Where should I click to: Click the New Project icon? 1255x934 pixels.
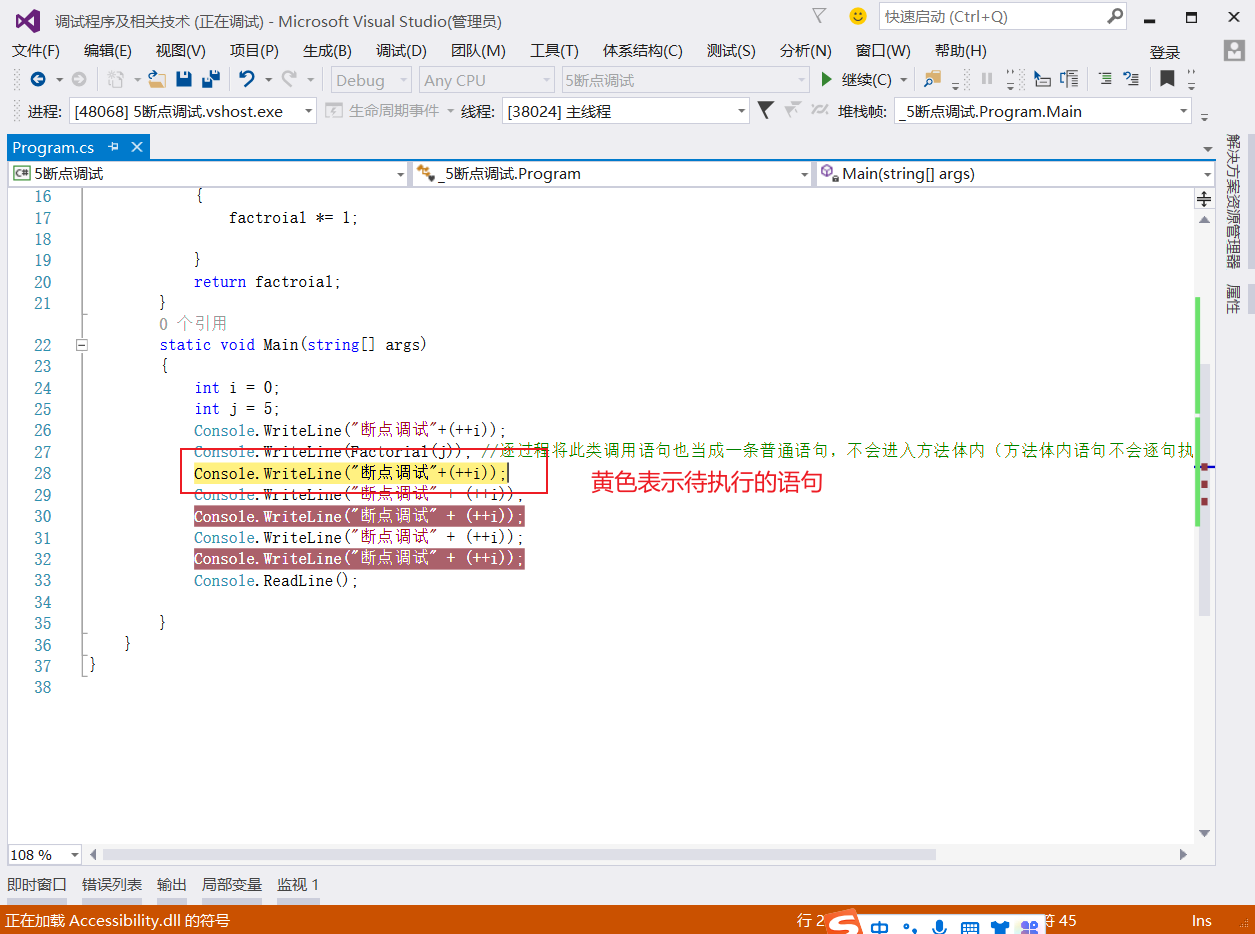(116, 80)
